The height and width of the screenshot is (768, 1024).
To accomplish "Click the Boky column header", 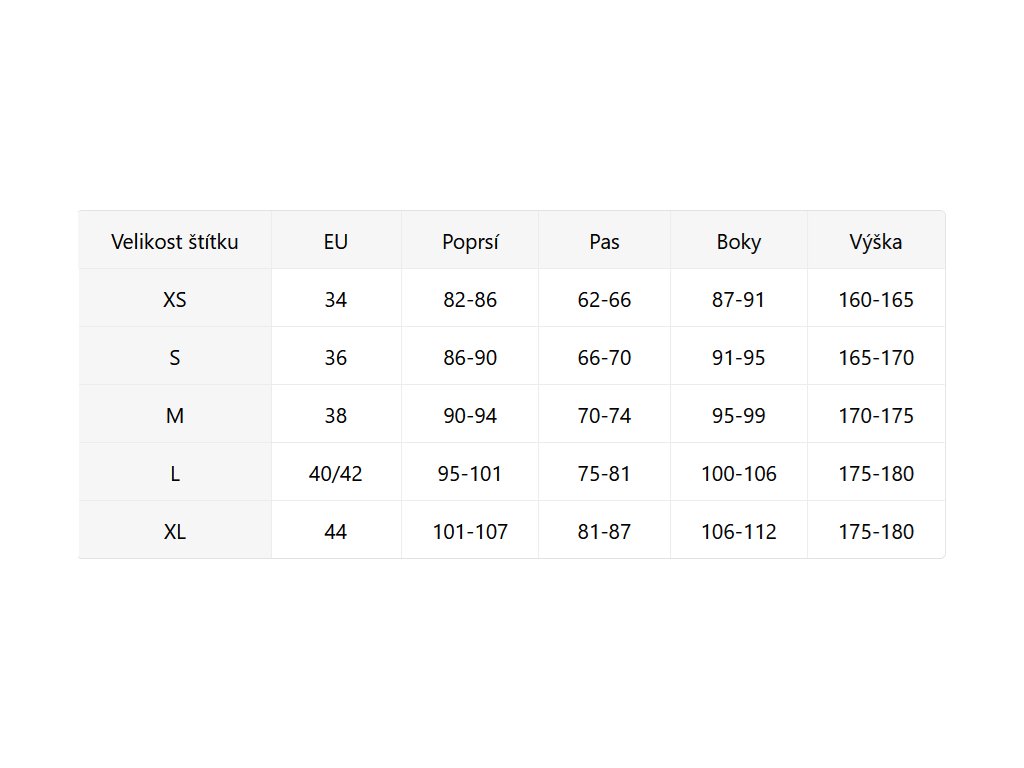I will [x=739, y=241].
